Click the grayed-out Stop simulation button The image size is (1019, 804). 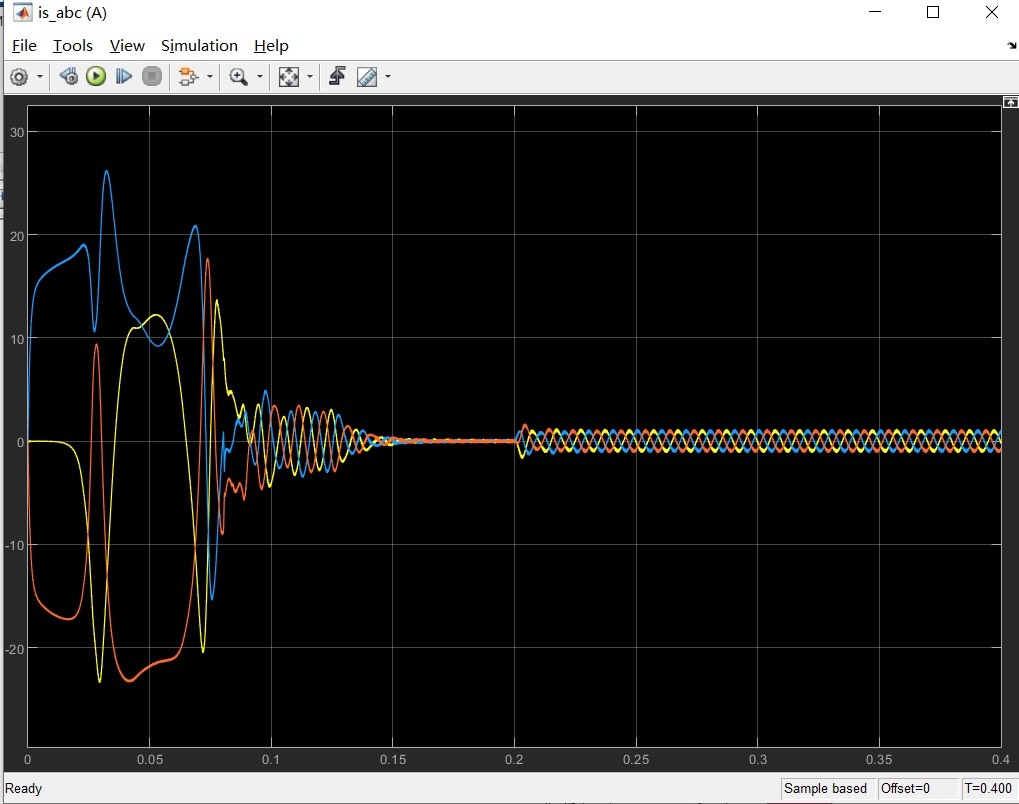tap(152, 77)
